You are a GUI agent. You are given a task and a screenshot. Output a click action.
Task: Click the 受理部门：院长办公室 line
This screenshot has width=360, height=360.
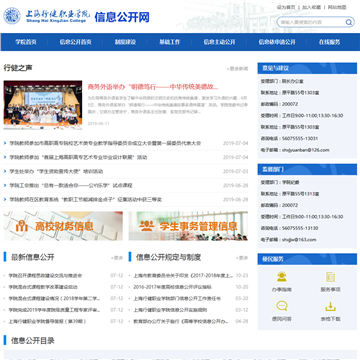click(282, 81)
